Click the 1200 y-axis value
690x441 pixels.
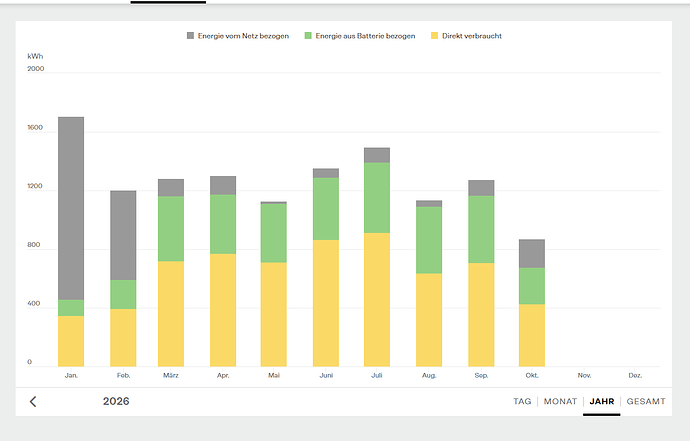35,186
